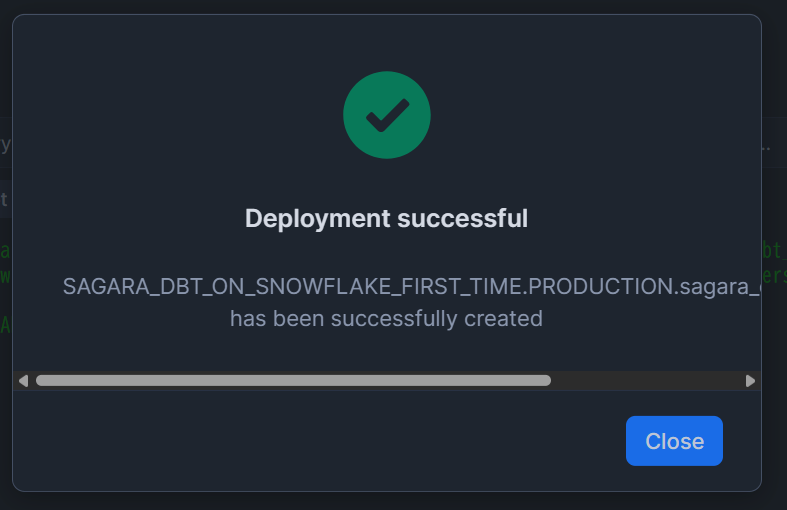Screen dimensions: 787x510
Task: Click the green 'w' code line at left edge
Action: 5,276
